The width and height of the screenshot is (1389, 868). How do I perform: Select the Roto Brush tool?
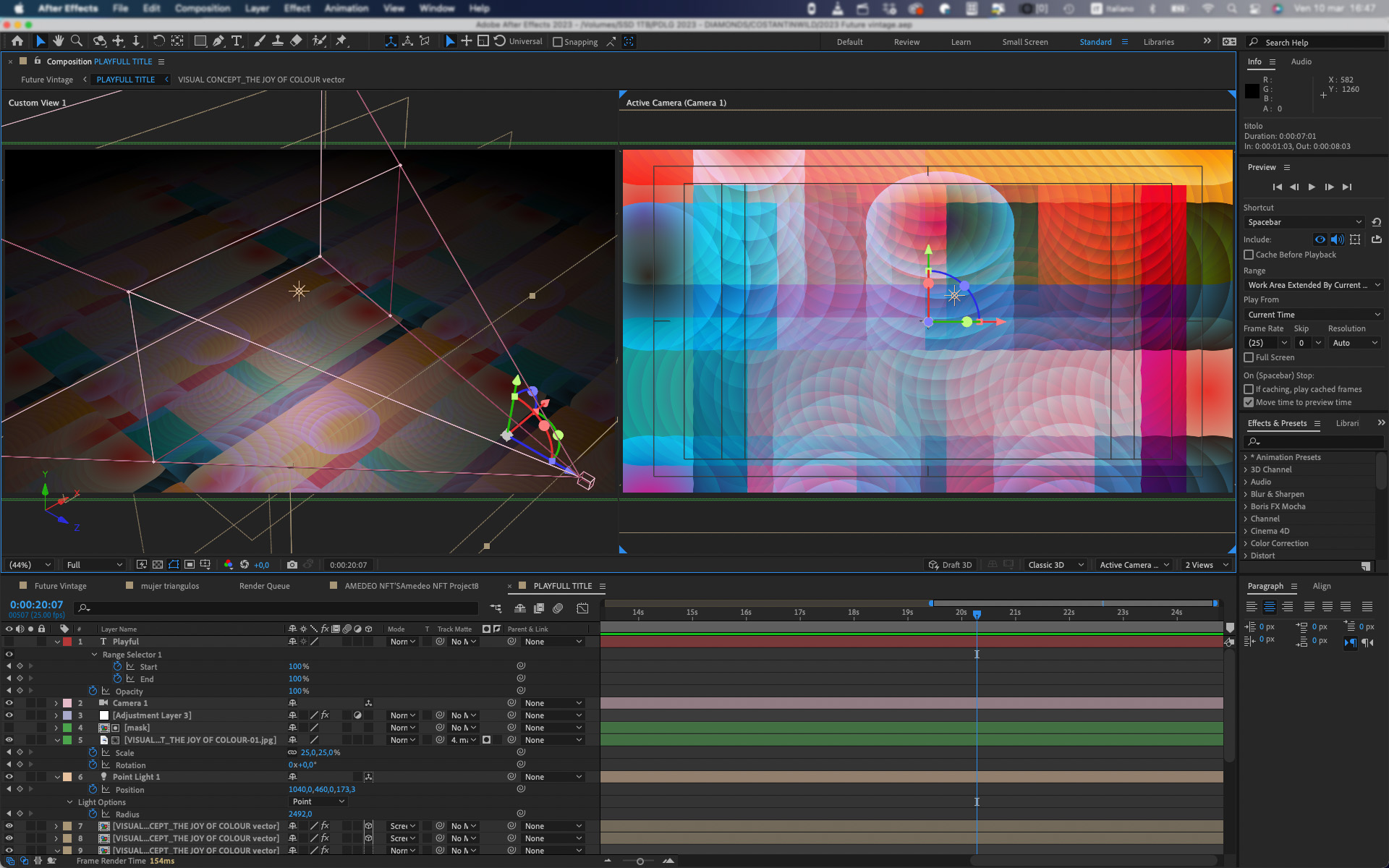[x=319, y=41]
